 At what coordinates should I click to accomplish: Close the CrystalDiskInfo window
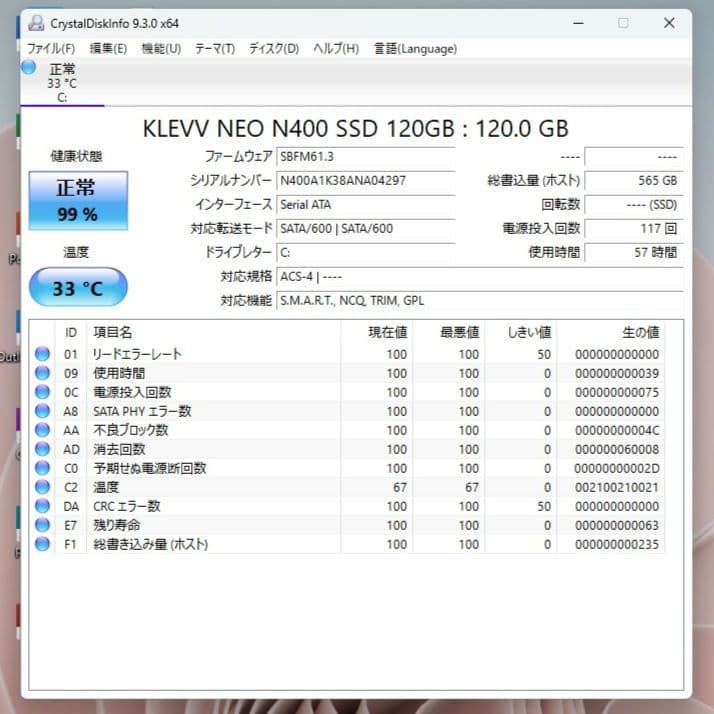point(669,23)
